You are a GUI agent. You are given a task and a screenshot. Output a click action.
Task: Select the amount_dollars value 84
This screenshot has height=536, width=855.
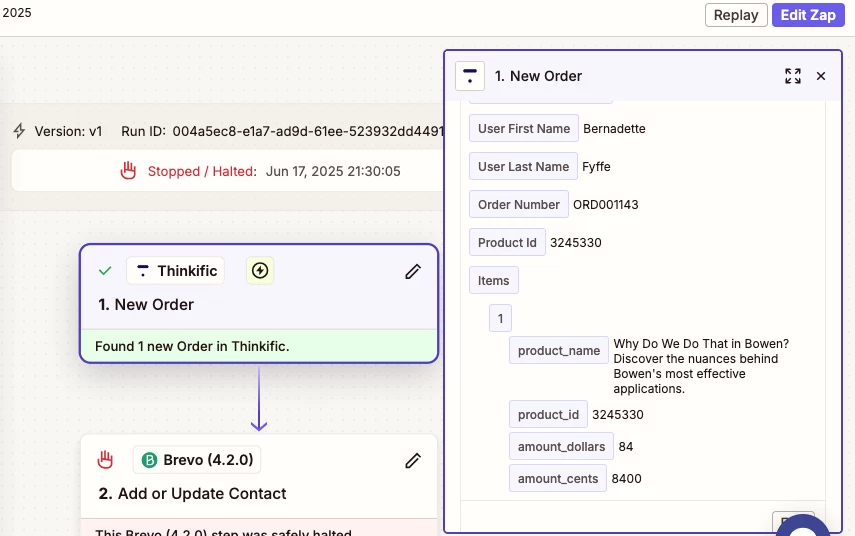(x=625, y=447)
